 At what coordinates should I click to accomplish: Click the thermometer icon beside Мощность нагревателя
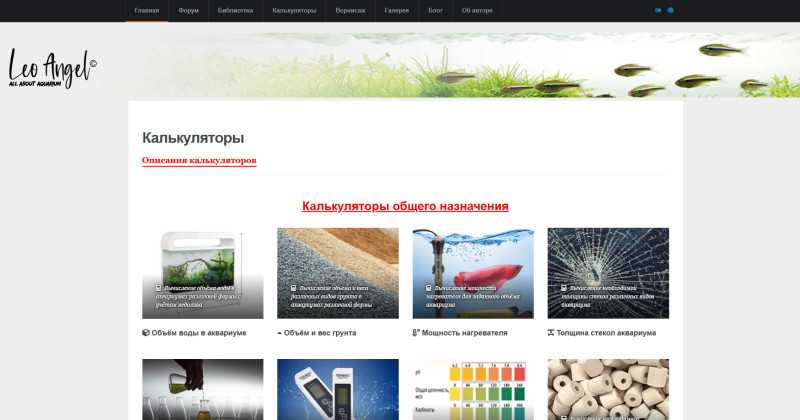tap(416, 333)
